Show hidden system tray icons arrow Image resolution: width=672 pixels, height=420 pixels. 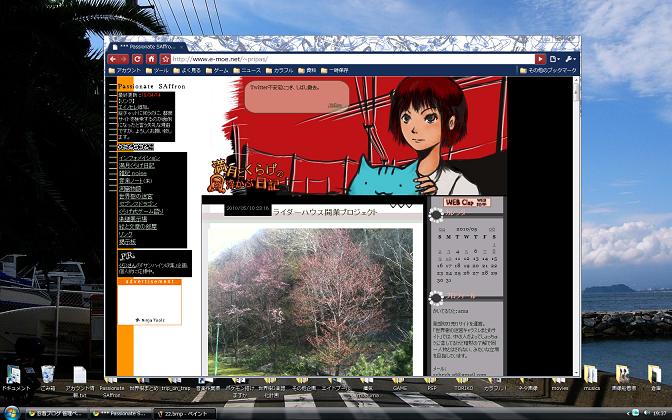(630, 413)
